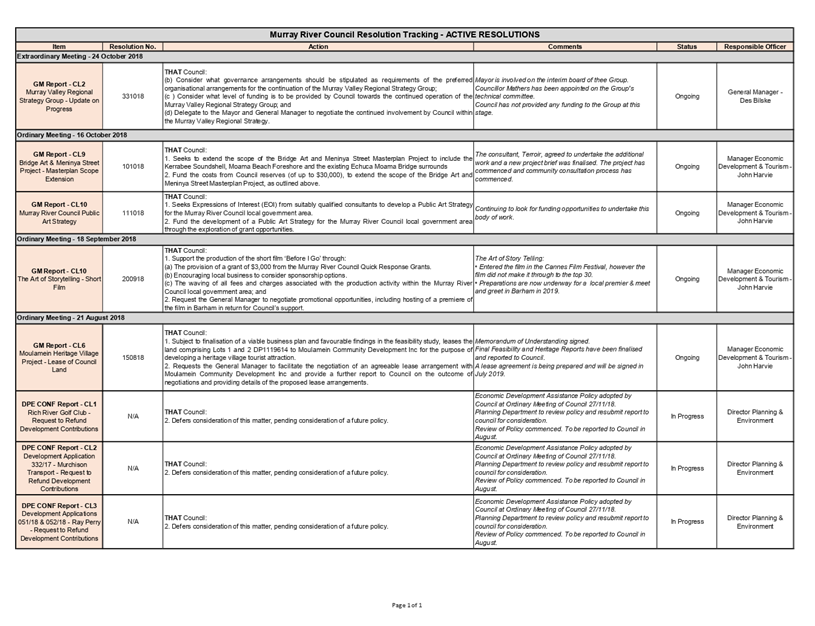This screenshot has height=626, width=815.
Task: Select item cell 'GM Report - CL6 Moulamein Heritage Village Project'
Action: point(59,357)
